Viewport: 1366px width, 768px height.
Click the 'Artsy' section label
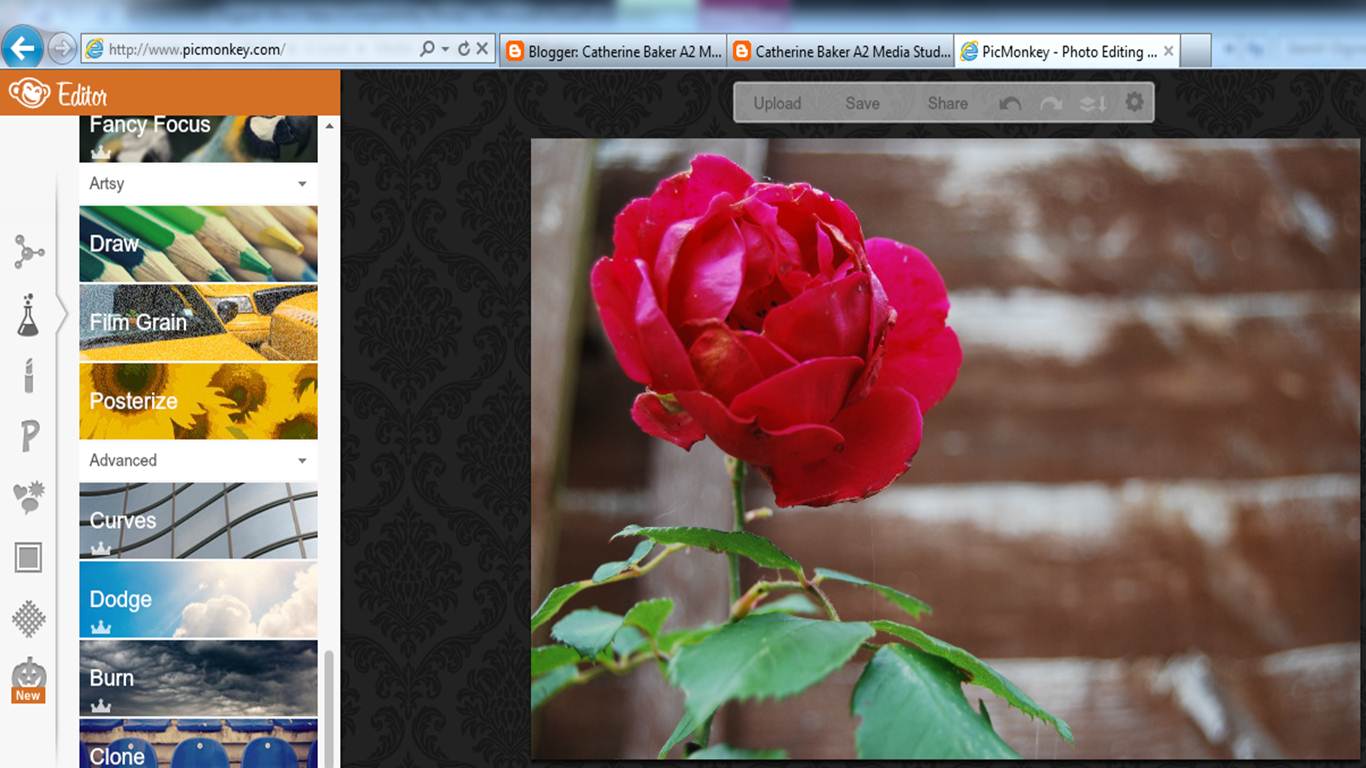[106, 184]
